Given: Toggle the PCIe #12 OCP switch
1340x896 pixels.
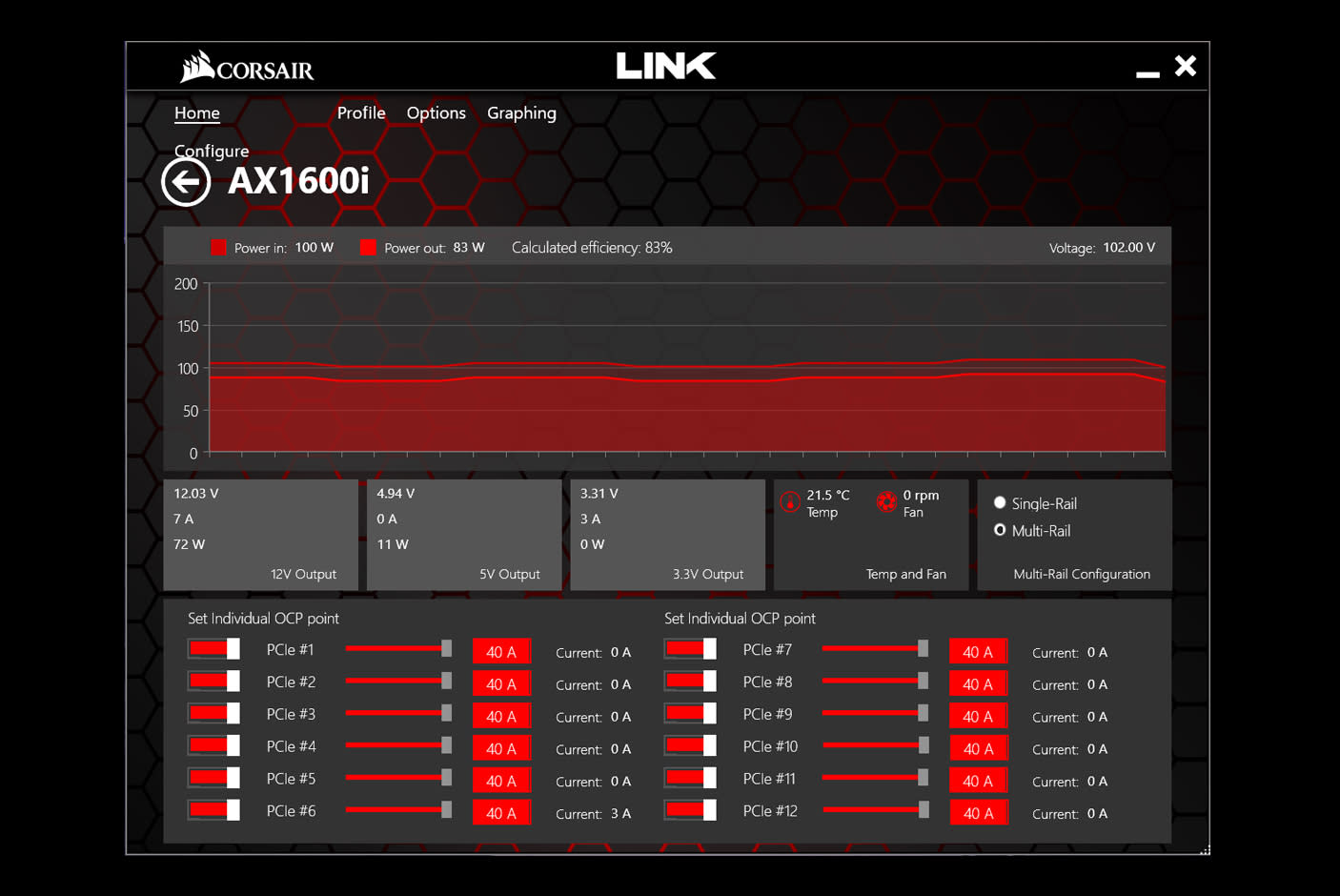Looking at the screenshot, I should point(690,811).
